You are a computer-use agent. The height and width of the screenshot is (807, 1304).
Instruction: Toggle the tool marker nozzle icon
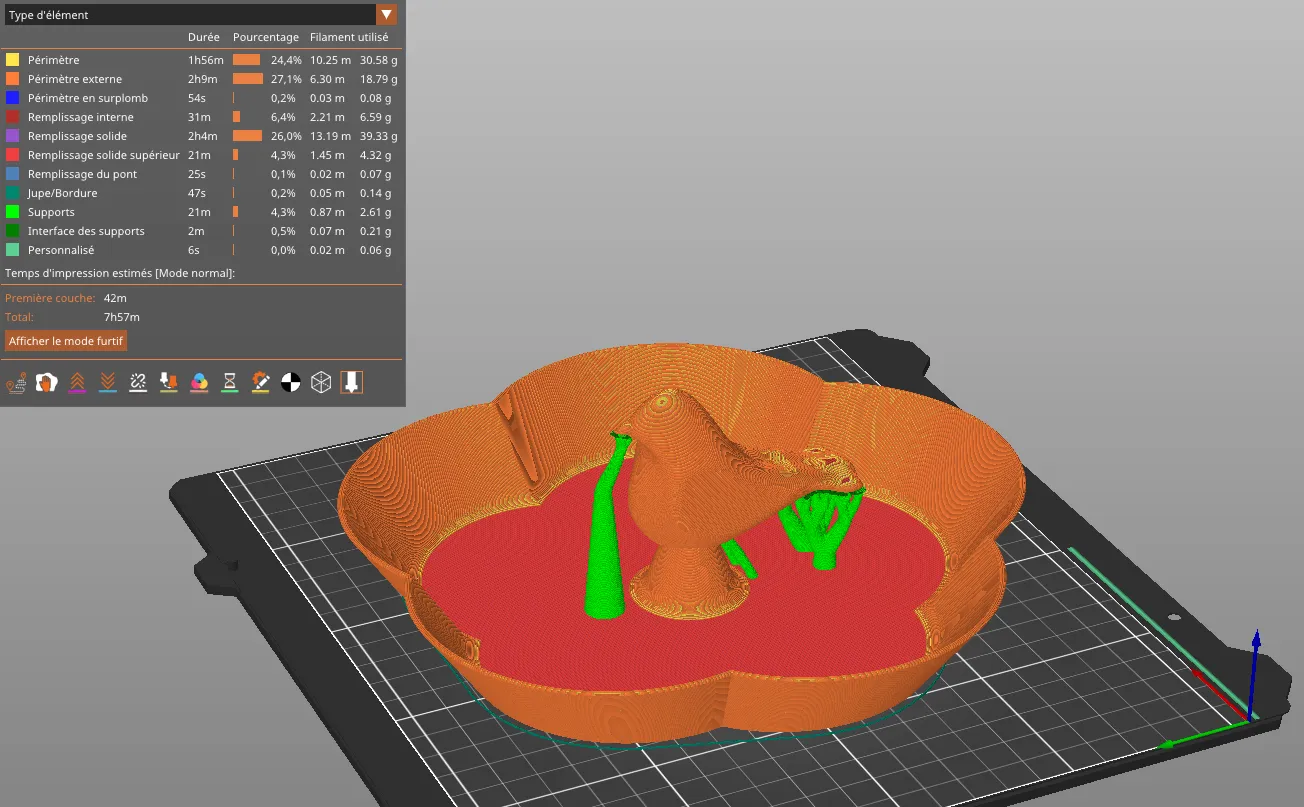point(351,382)
